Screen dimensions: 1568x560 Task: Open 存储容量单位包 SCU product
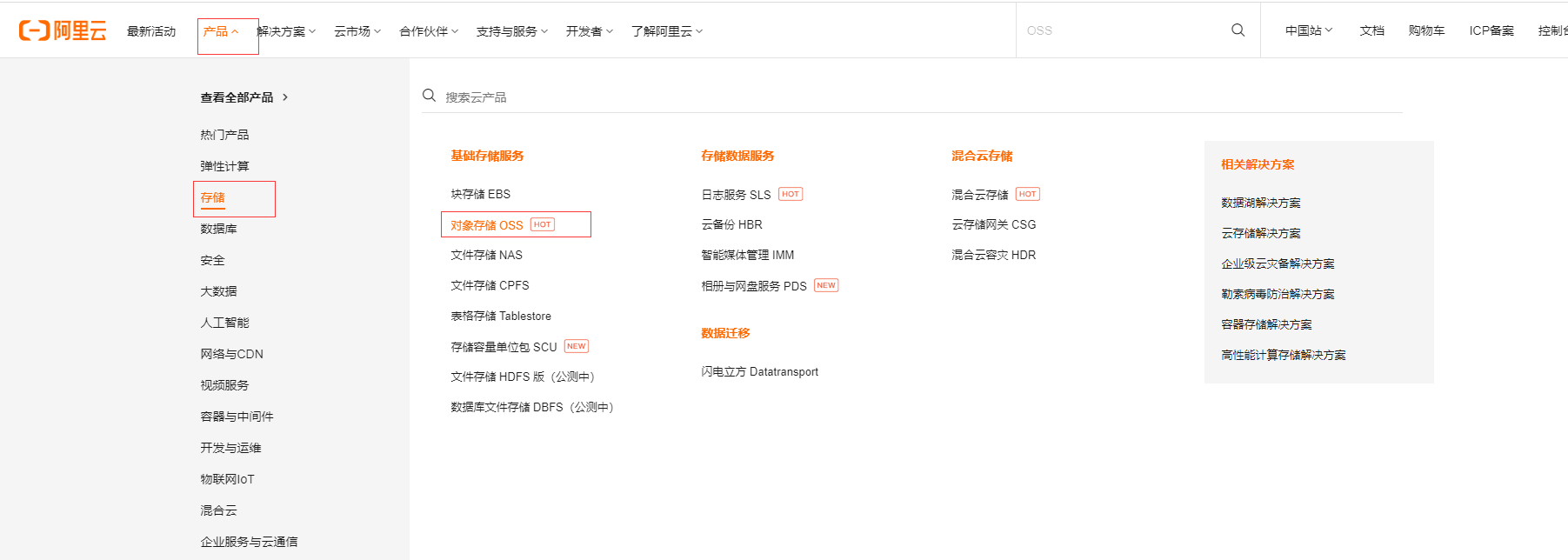[504, 347]
